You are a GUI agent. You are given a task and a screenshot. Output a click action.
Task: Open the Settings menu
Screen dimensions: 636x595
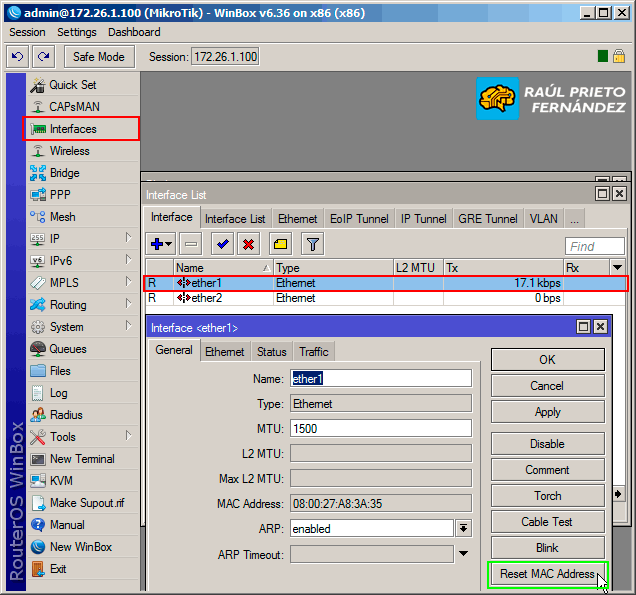tap(77, 32)
